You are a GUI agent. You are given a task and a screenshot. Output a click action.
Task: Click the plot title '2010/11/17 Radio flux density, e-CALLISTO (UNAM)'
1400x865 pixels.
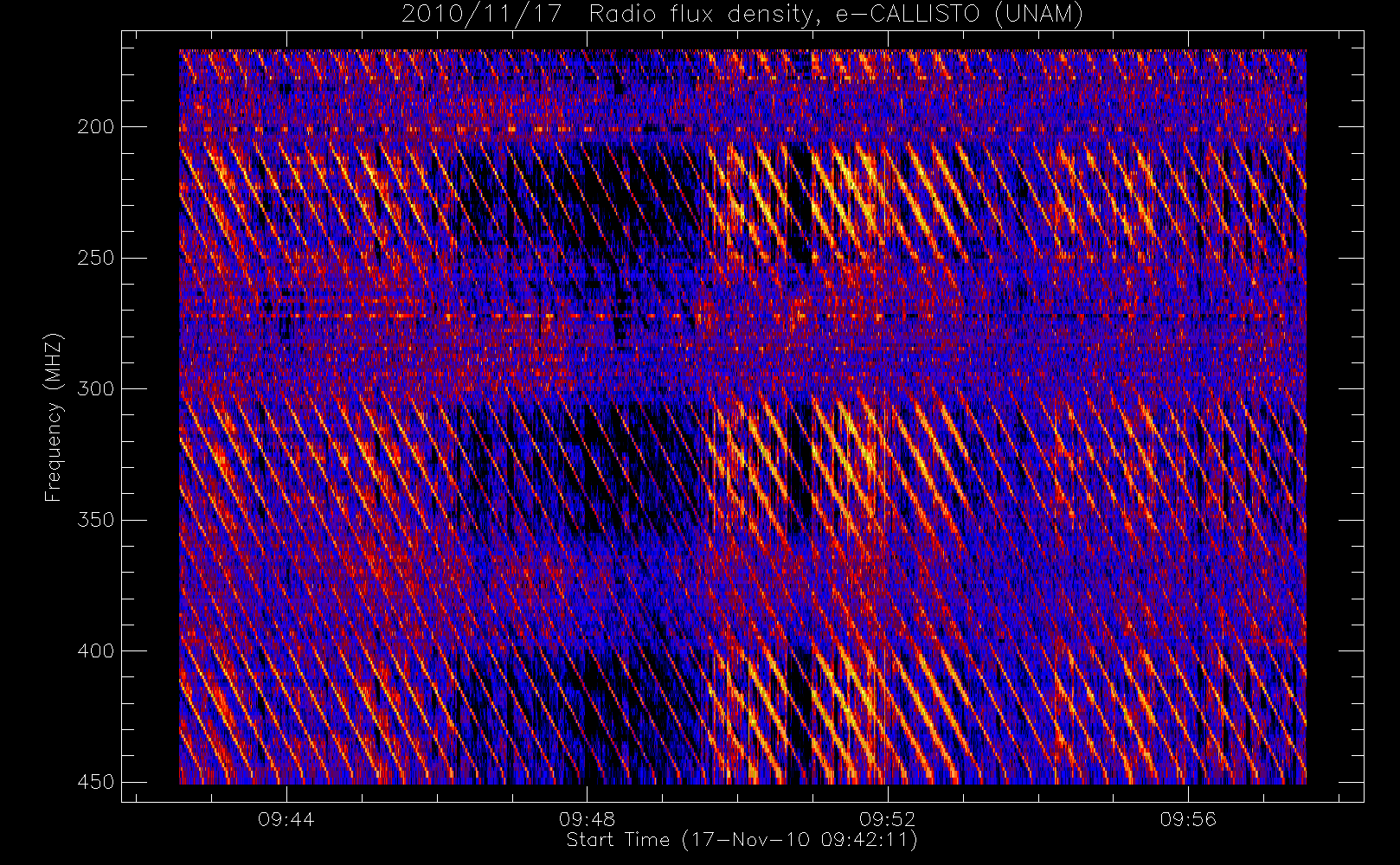point(742,14)
